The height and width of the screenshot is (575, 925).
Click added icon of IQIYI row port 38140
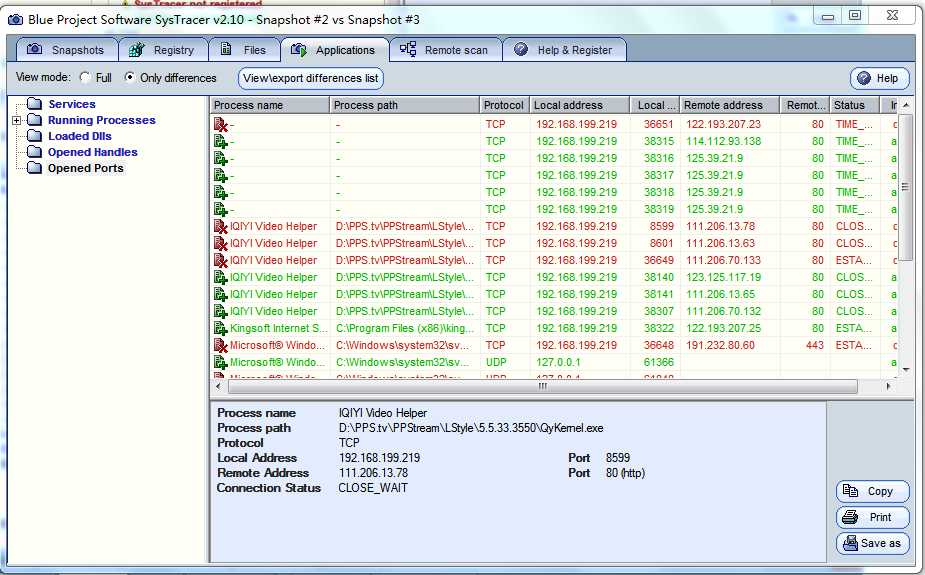tap(221, 277)
